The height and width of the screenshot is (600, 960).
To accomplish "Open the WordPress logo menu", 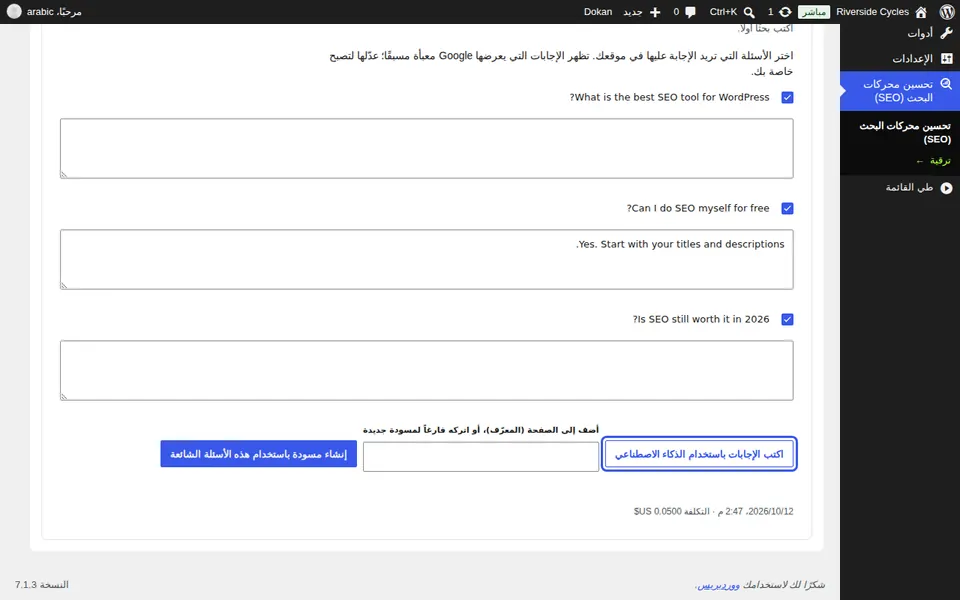I will (x=947, y=12).
